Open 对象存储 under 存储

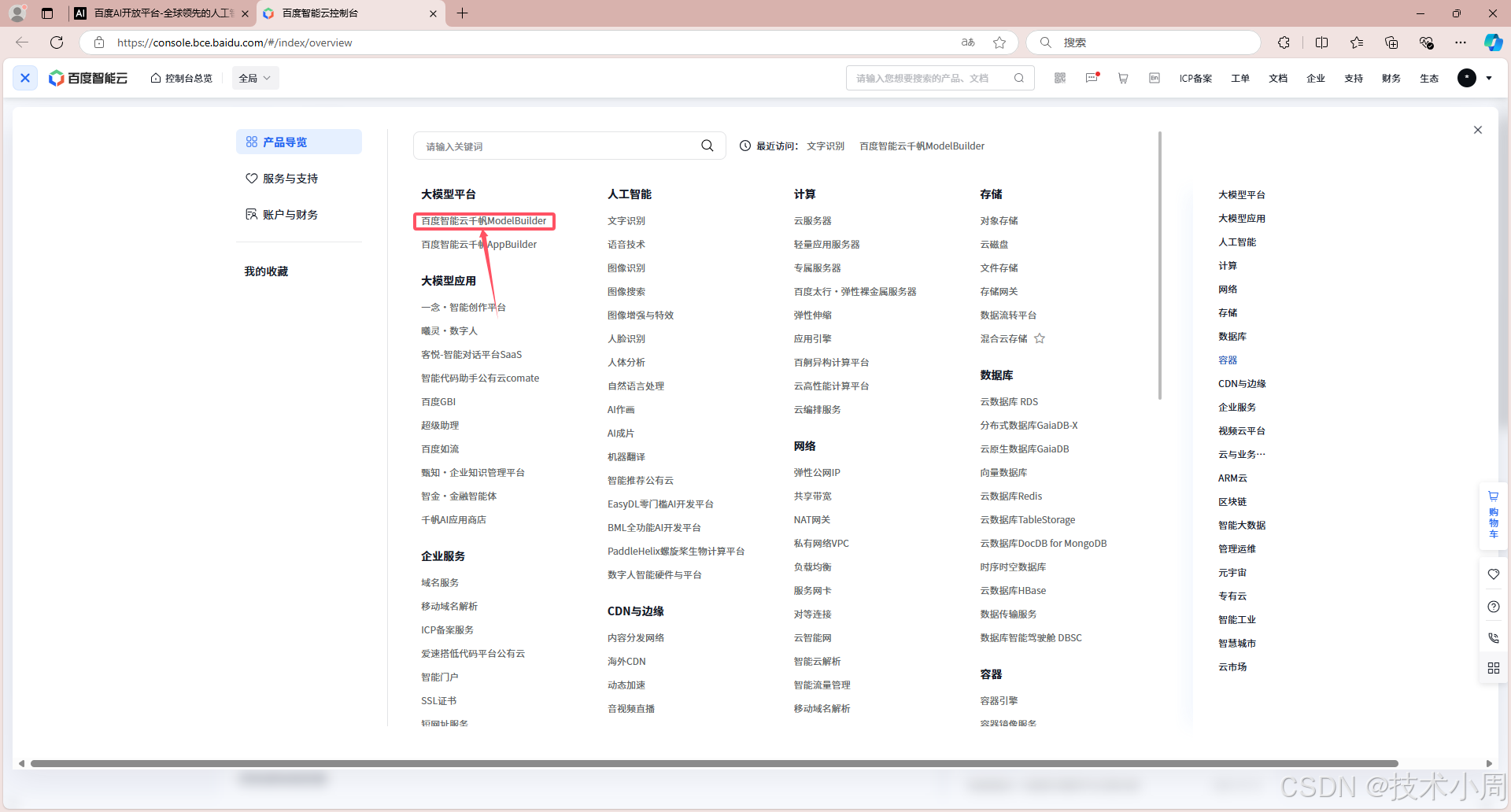(x=999, y=221)
